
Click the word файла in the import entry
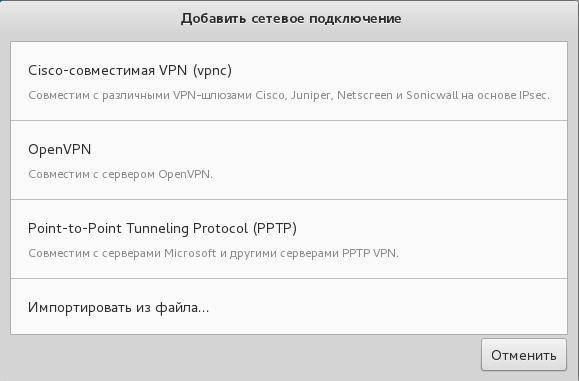point(182,307)
